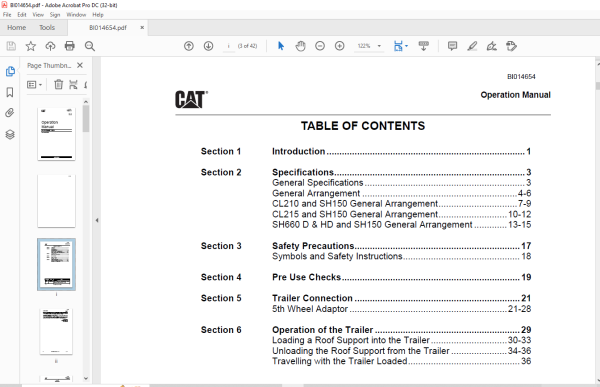600x387 pixels.
Task: Click the Print file icon
Action: [70, 46]
